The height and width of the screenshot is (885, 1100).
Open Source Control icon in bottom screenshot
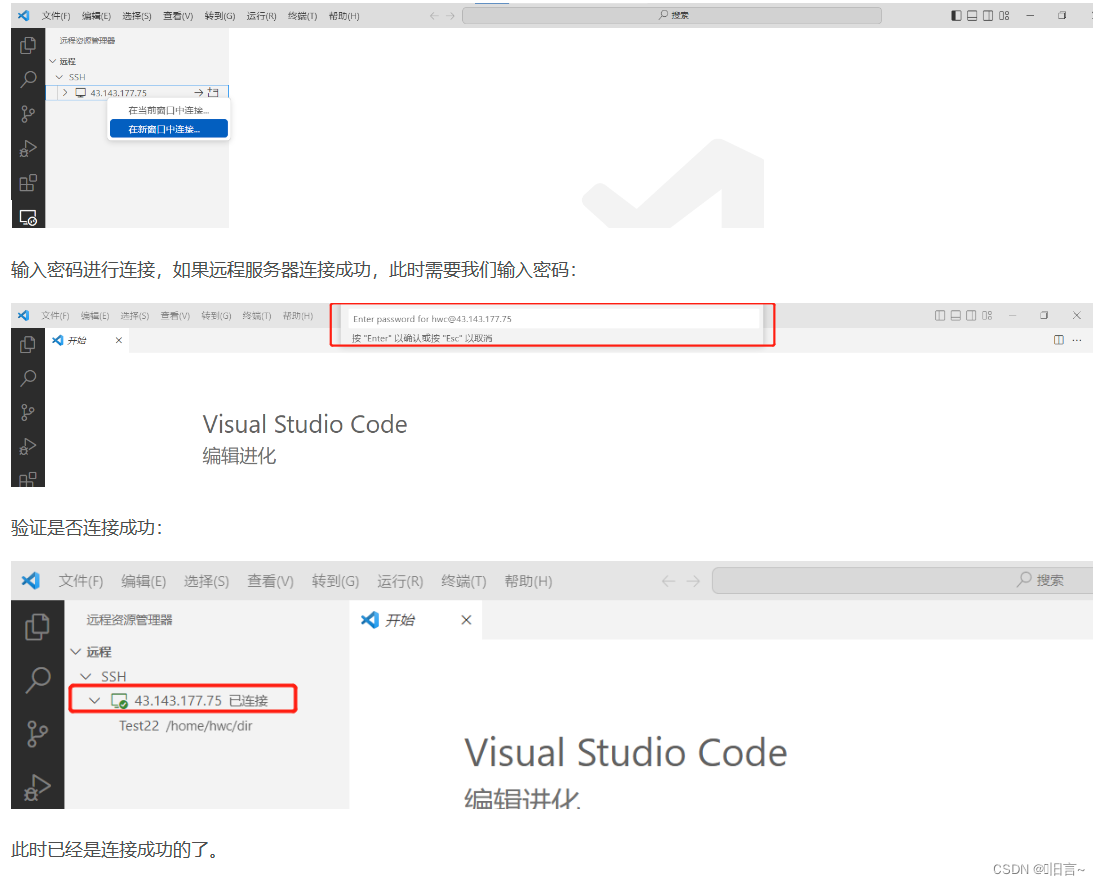(37, 734)
